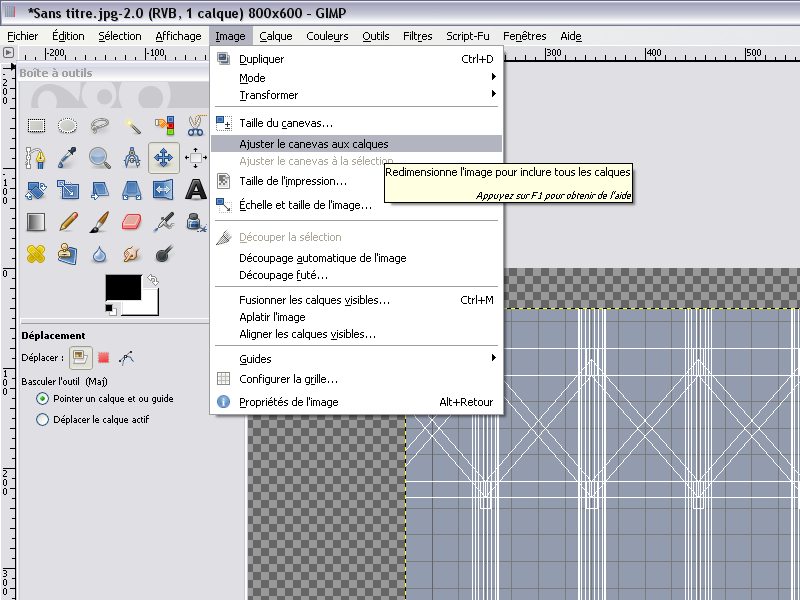Activate the Blur/Sharpen droplet tool
800x600 pixels.
(99, 254)
